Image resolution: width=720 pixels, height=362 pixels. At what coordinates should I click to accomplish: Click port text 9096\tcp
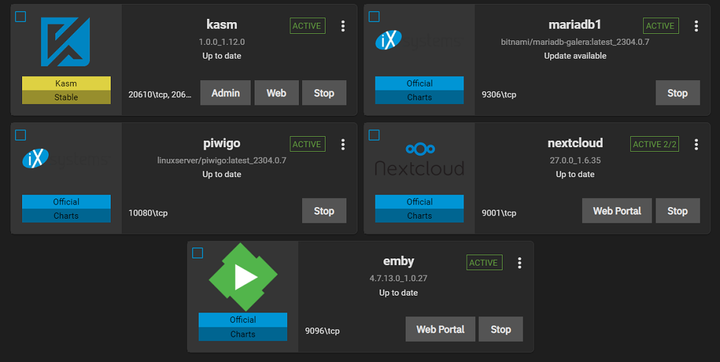pos(322,331)
